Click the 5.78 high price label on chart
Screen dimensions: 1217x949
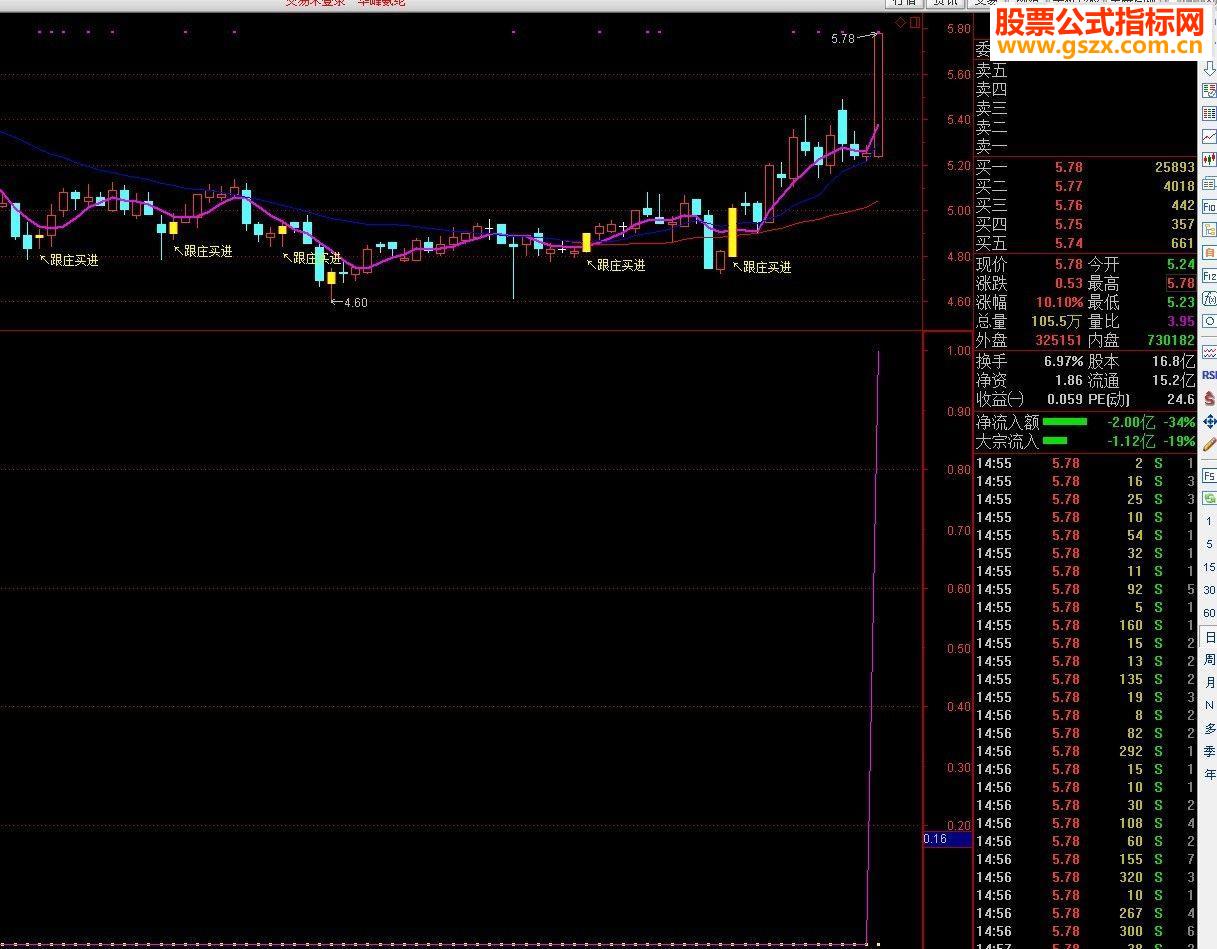(x=842, y=39)
